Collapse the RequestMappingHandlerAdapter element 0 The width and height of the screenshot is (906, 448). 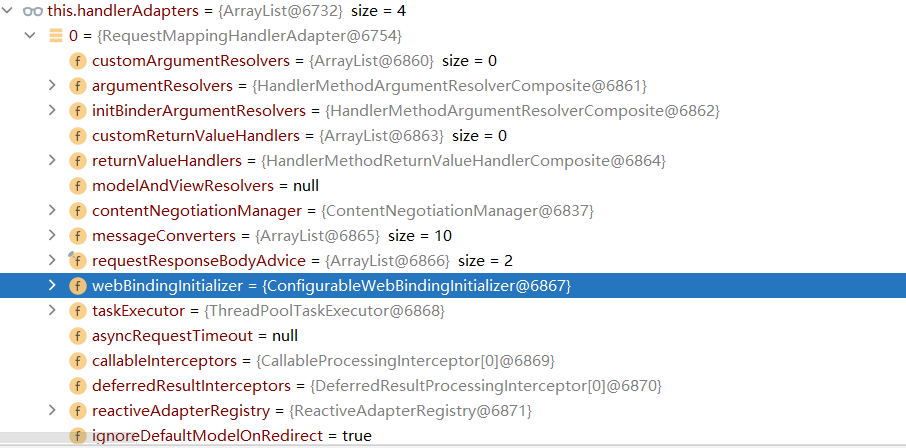click(x=29, y=36)
